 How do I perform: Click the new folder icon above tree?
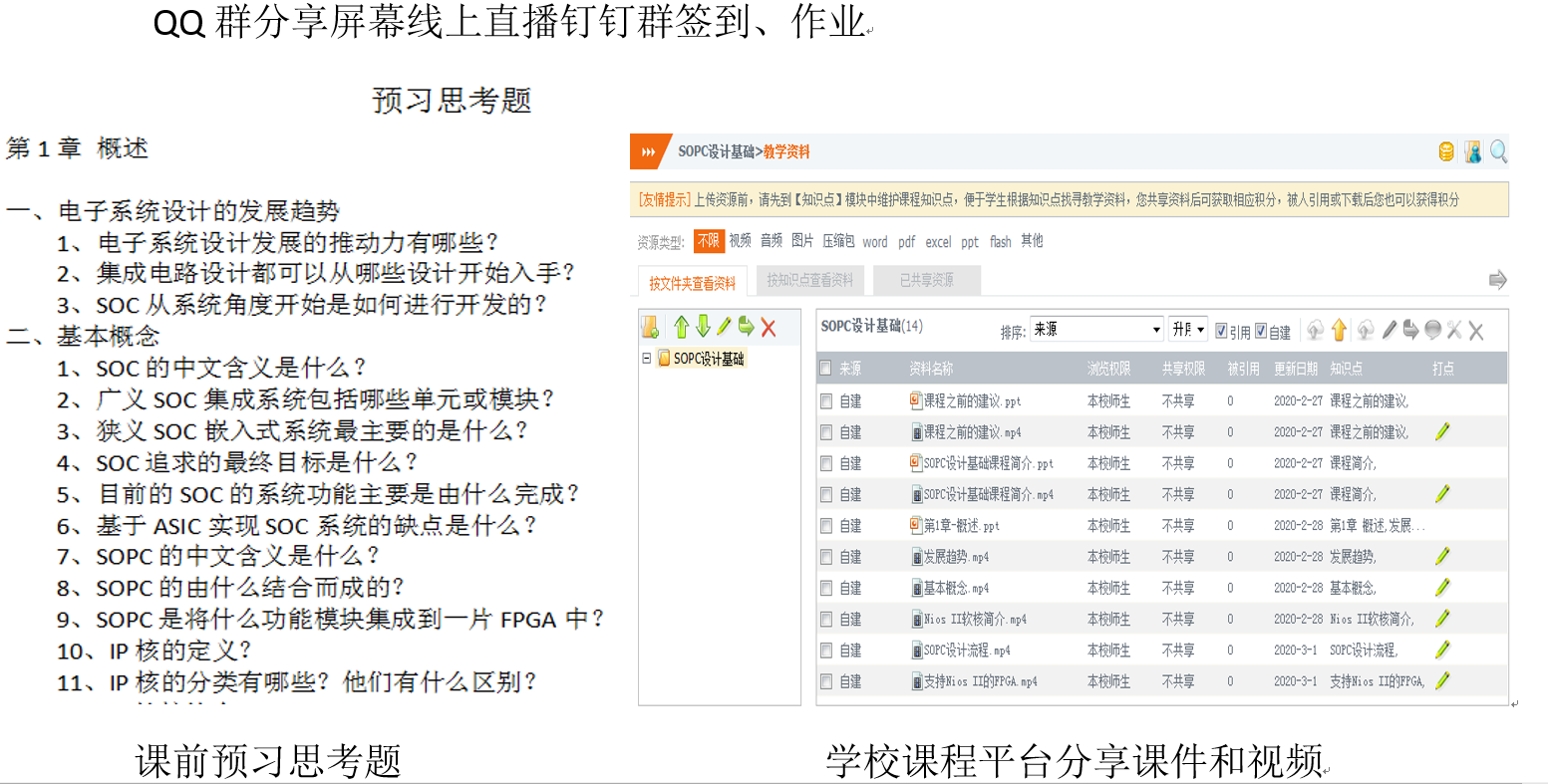tap(651, 327)
